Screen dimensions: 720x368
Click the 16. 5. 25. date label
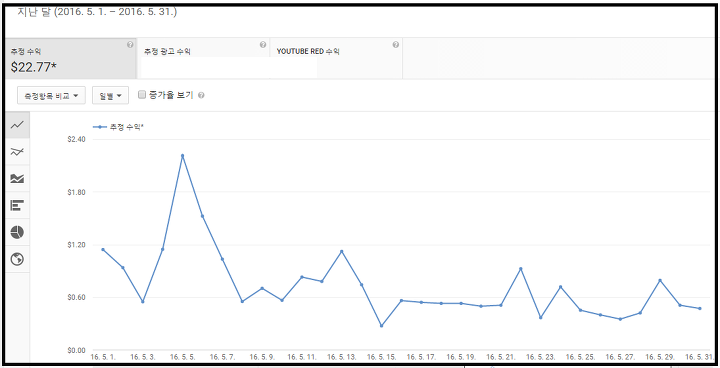tap(580, 357)
